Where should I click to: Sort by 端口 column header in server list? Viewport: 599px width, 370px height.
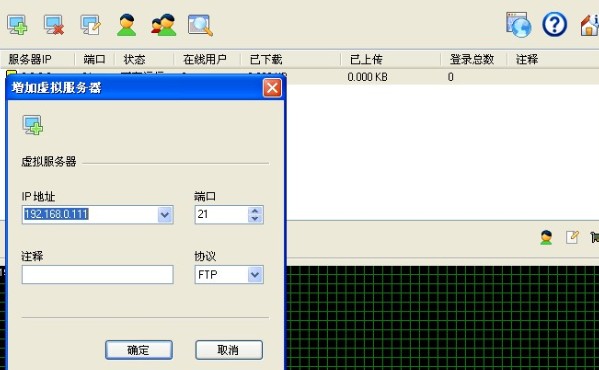(94, 60)
